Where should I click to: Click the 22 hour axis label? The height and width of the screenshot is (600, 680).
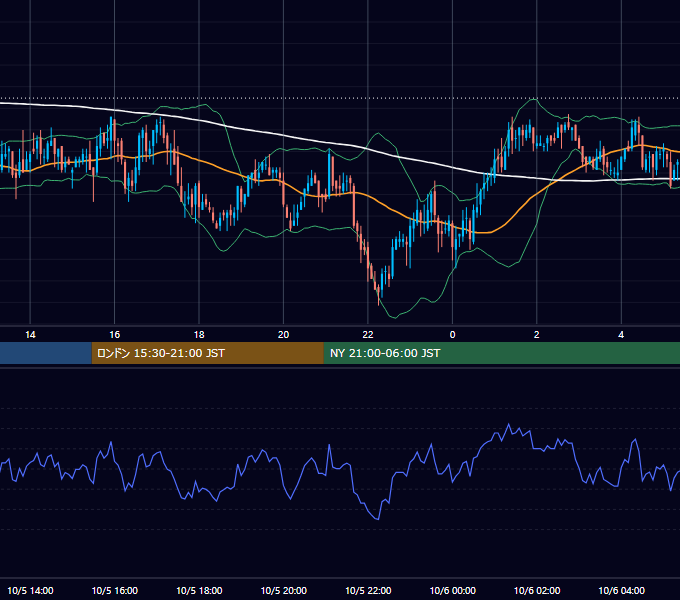coord(368,334)
